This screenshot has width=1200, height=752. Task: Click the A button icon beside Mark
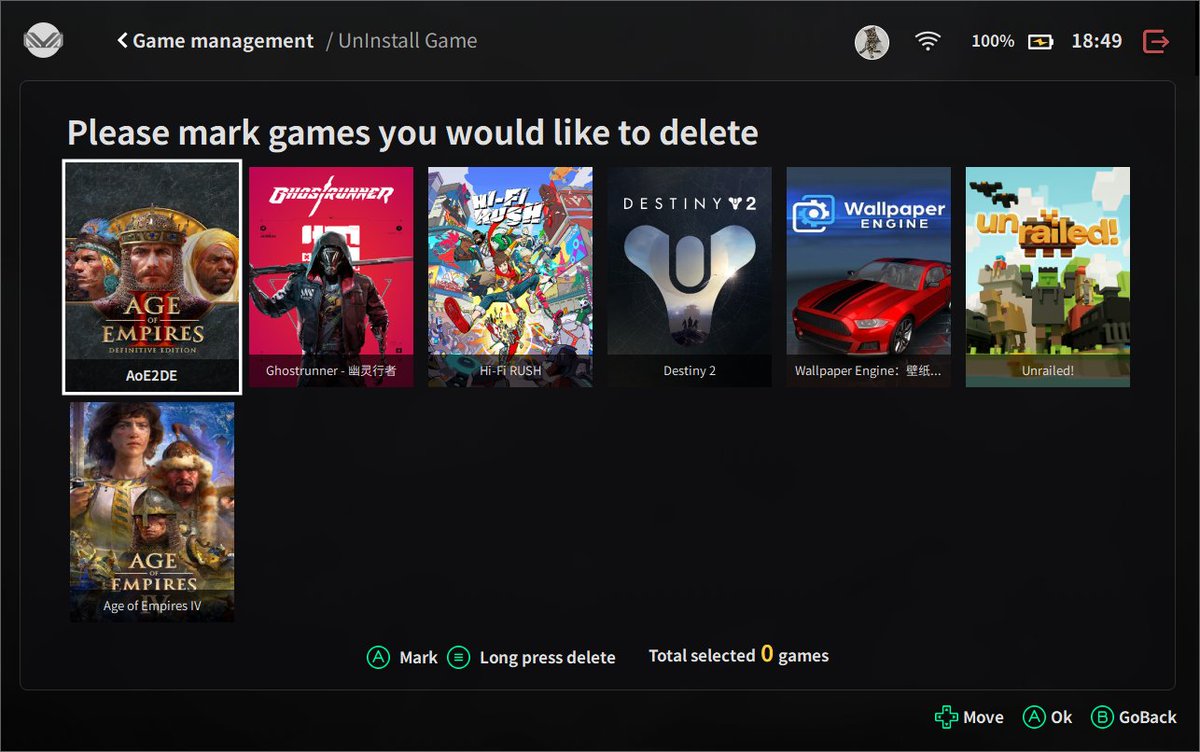click(378, 657)
